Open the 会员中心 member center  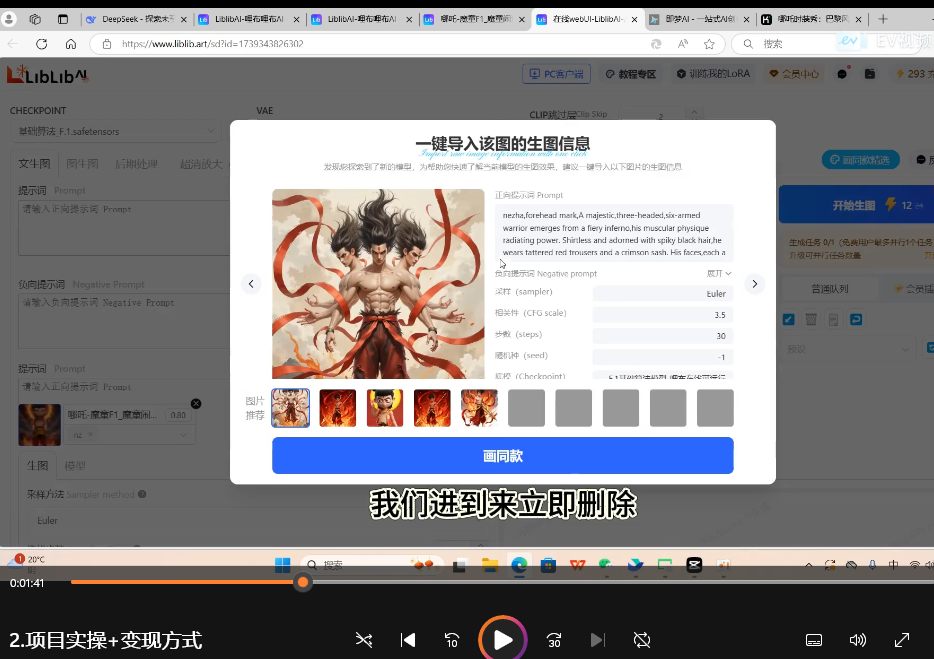[794, 74]
